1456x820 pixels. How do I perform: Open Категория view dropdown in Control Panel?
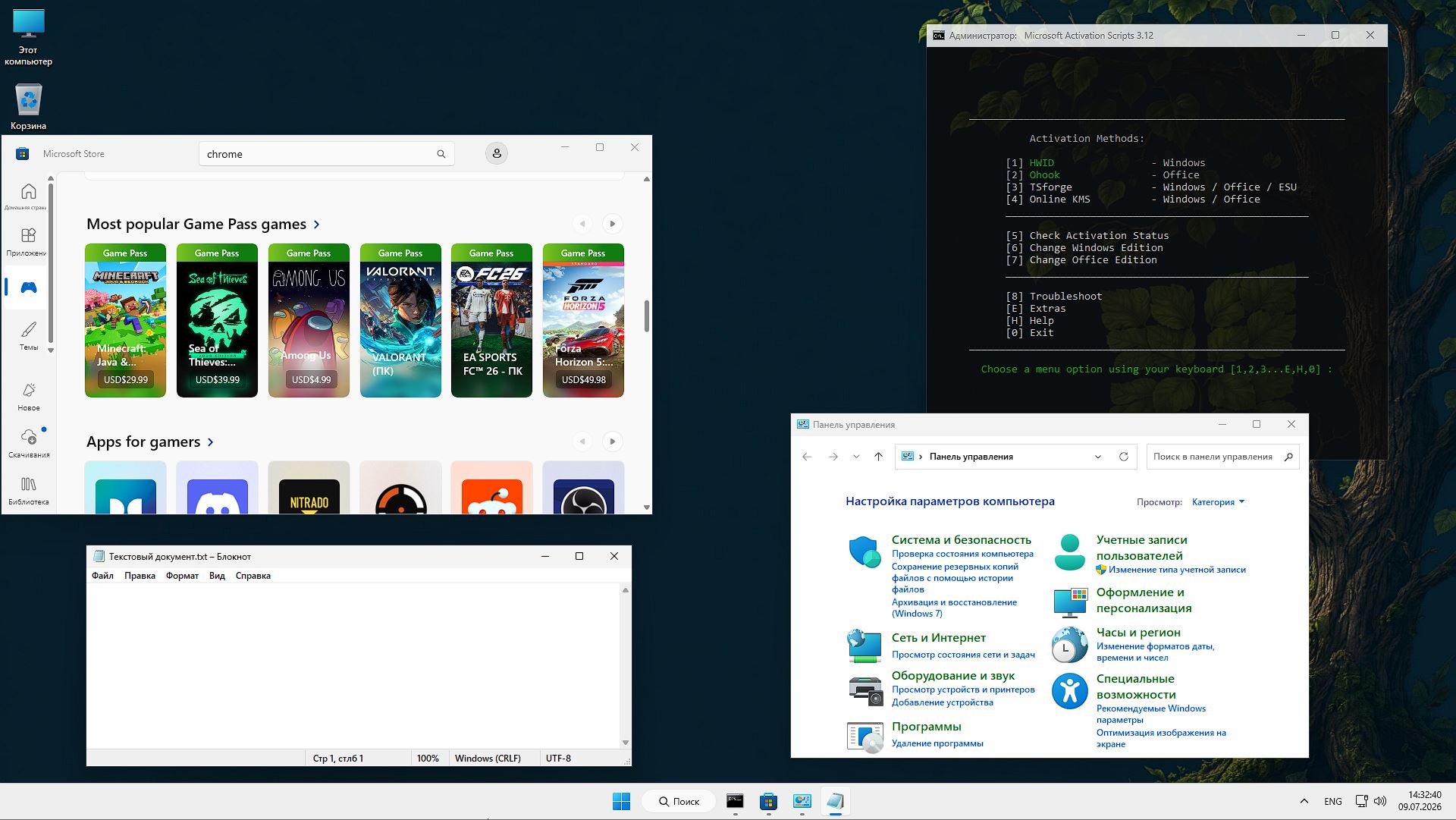pyautogui.click(x=1218, y=502)
